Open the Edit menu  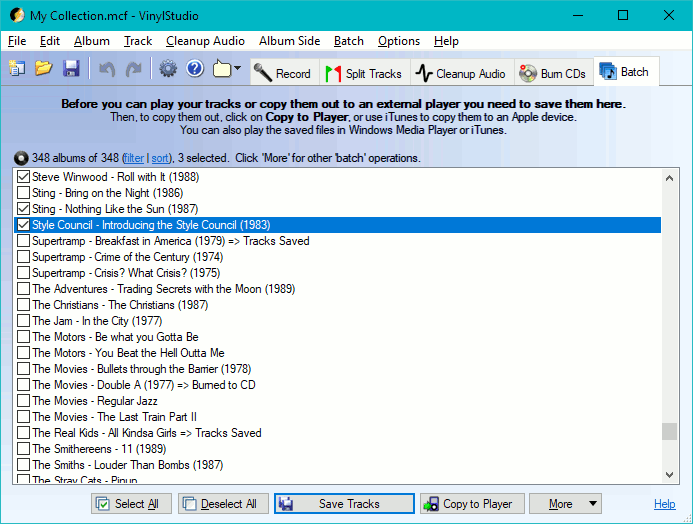tap(50, 41)
